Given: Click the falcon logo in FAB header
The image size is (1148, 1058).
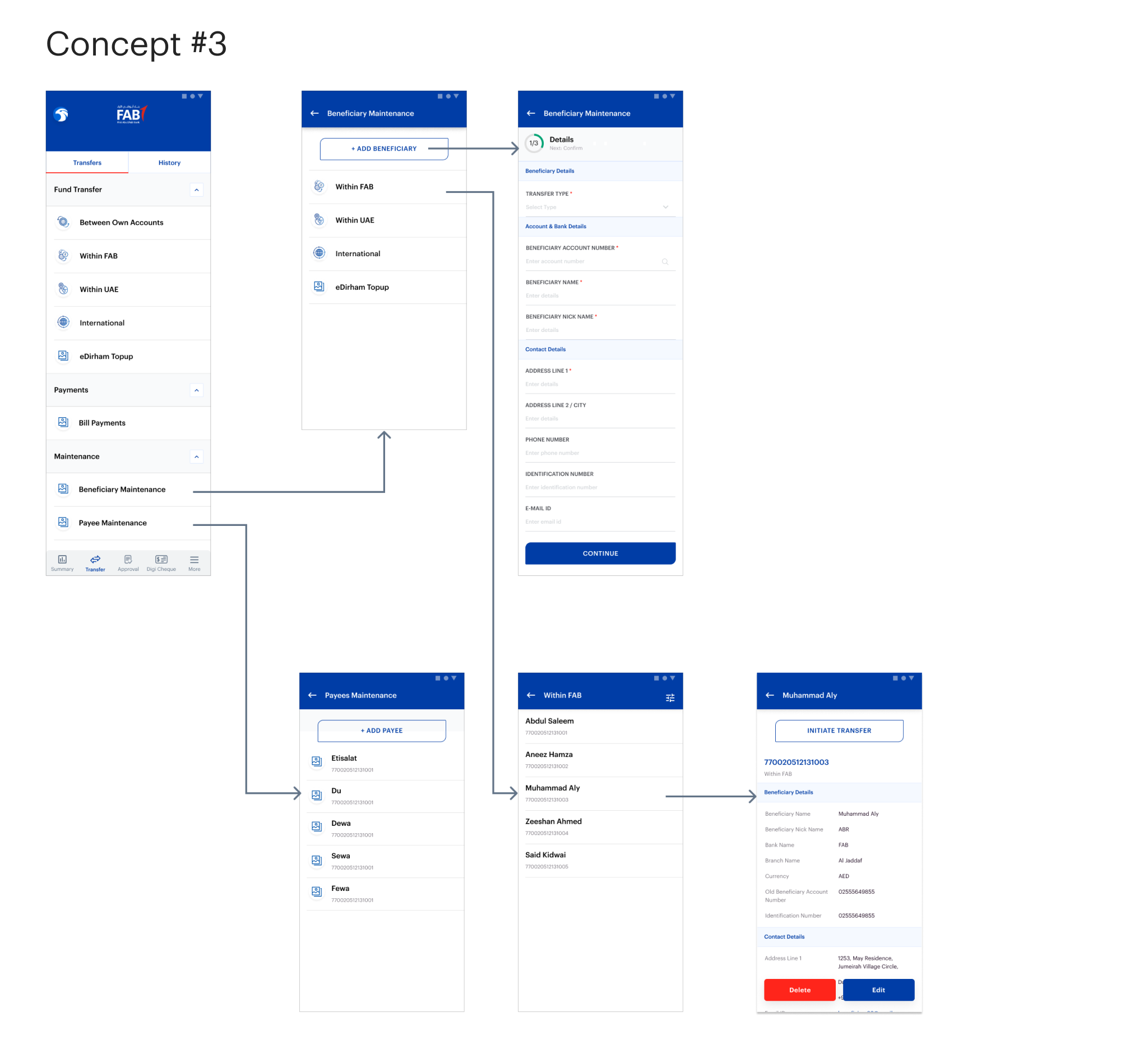Looking at the screenshot, I should click(61, 115).
